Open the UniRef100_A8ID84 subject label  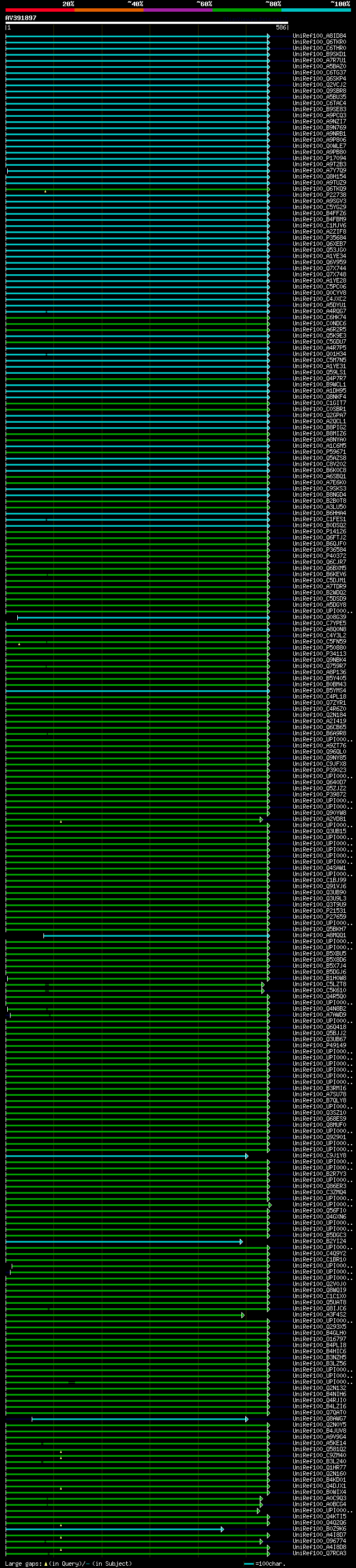pyautogui.click(x=319, y=36)
